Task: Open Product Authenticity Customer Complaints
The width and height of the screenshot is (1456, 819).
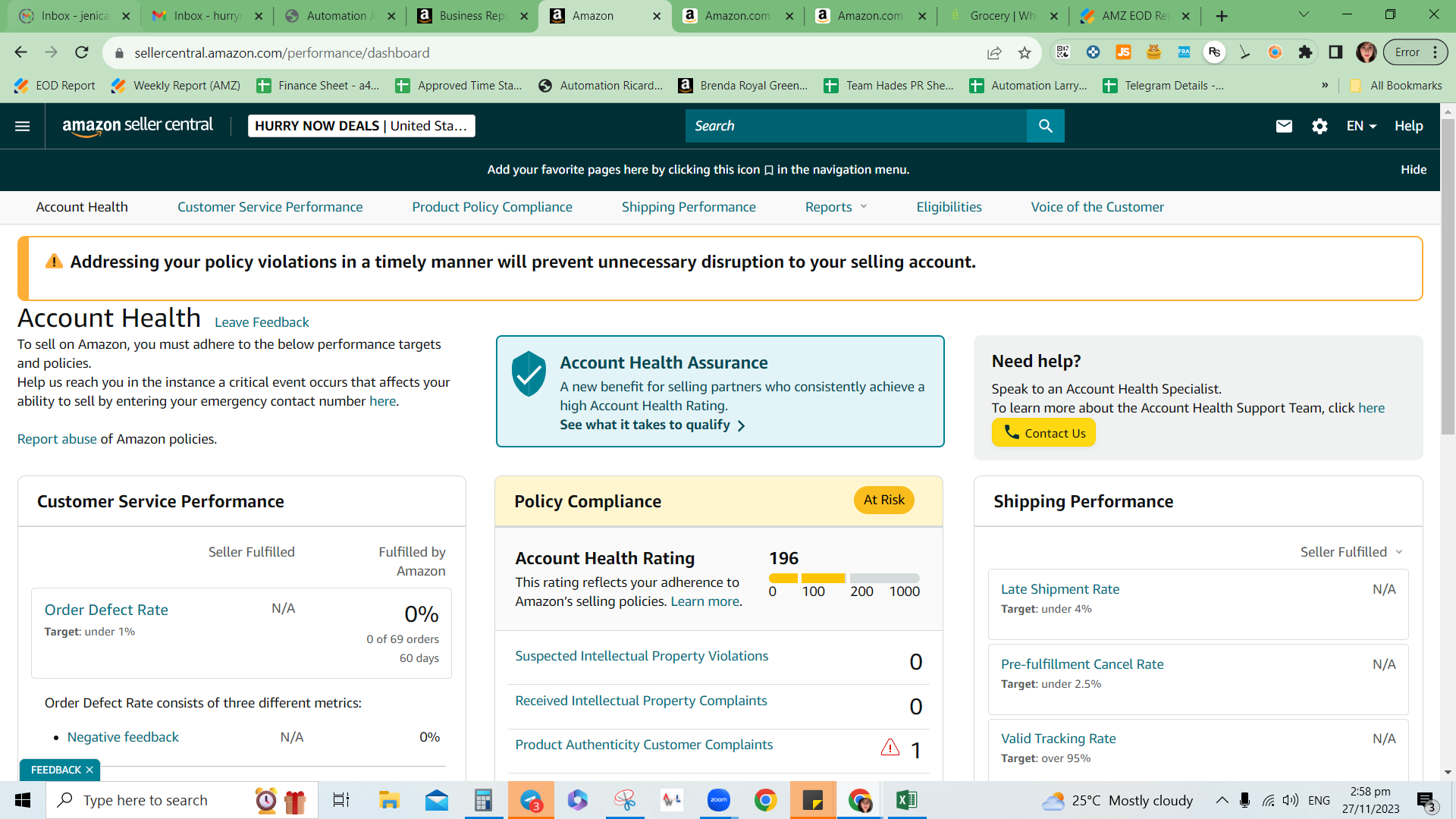Action: (644, 745)
